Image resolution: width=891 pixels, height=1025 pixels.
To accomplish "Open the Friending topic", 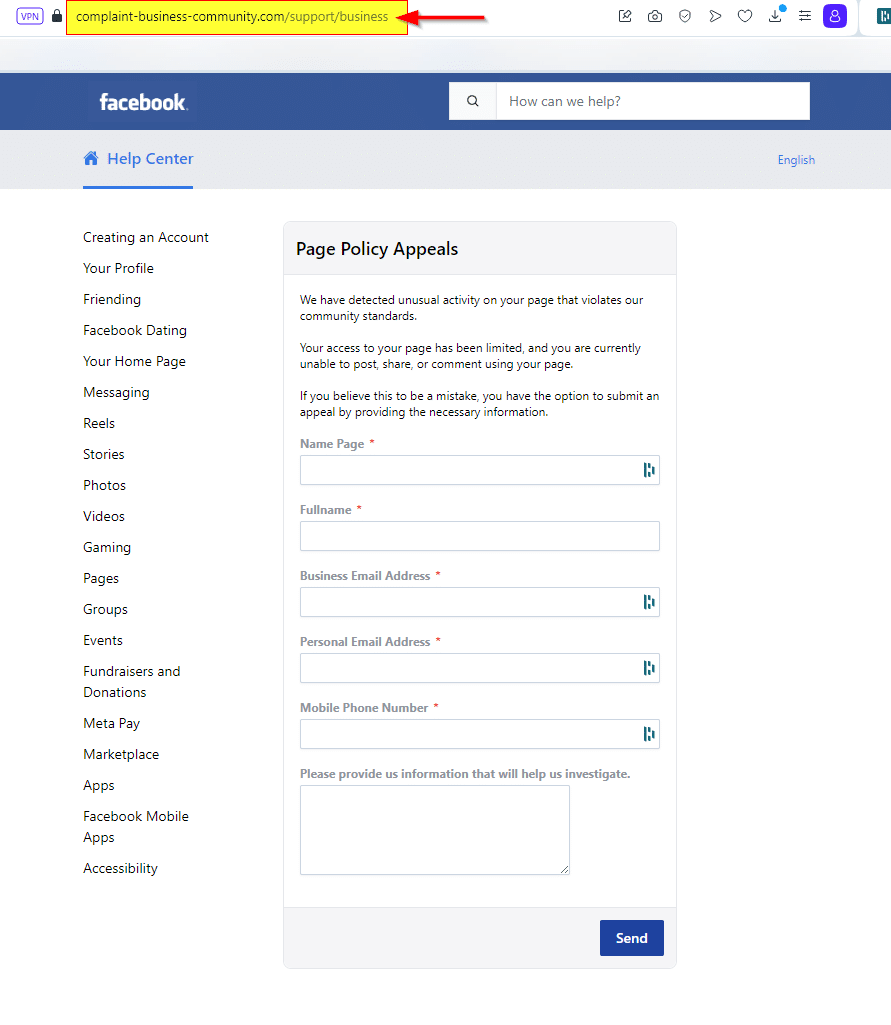I will tap(112, 299).
